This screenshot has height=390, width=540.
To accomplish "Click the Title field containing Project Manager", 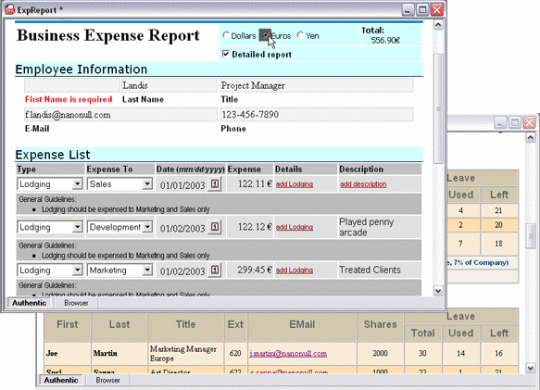I will (x=316, y=85).
